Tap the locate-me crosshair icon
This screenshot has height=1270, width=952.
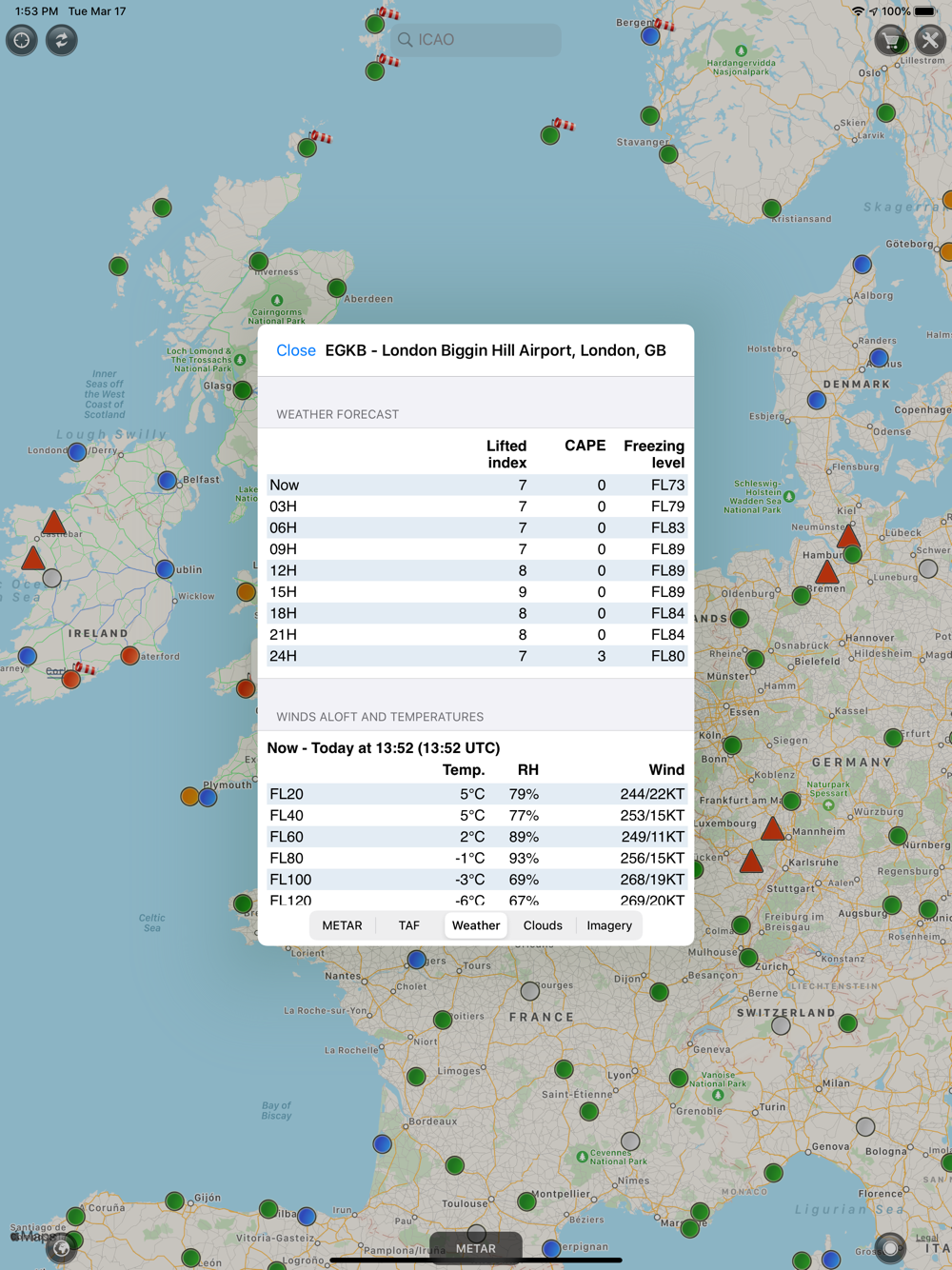22,40
